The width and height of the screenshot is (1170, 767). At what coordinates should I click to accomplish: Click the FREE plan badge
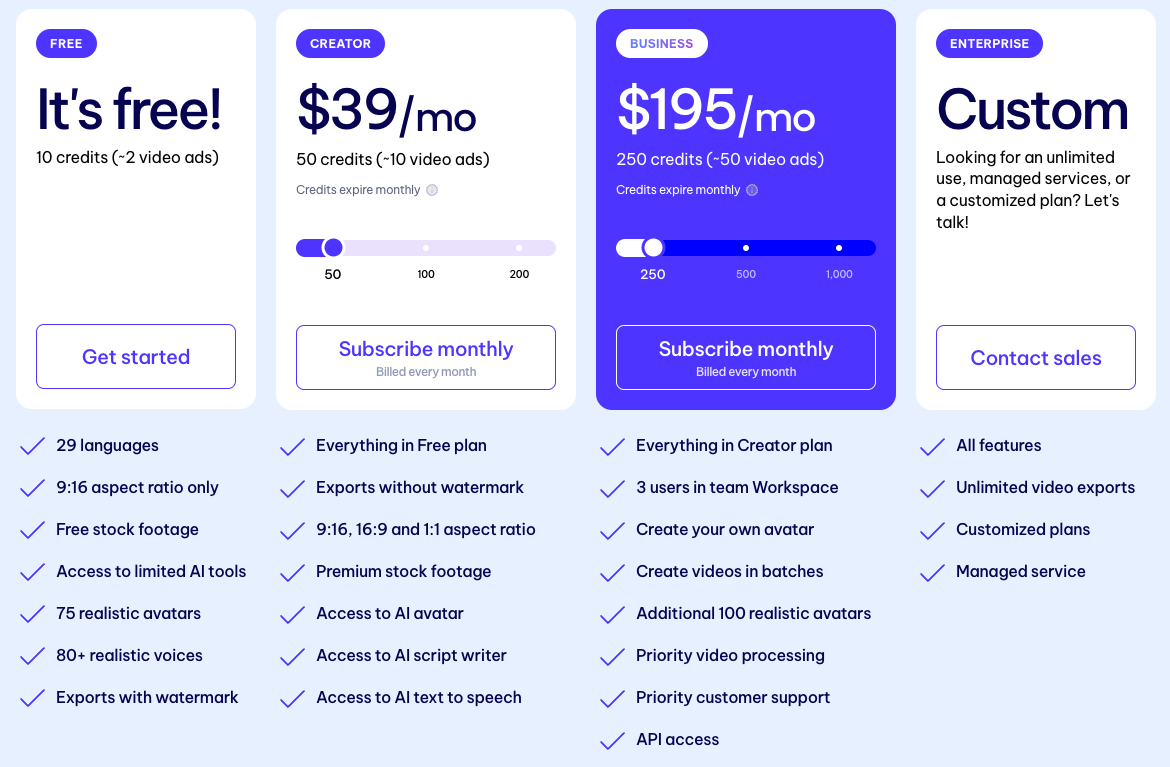pos(66,43)
